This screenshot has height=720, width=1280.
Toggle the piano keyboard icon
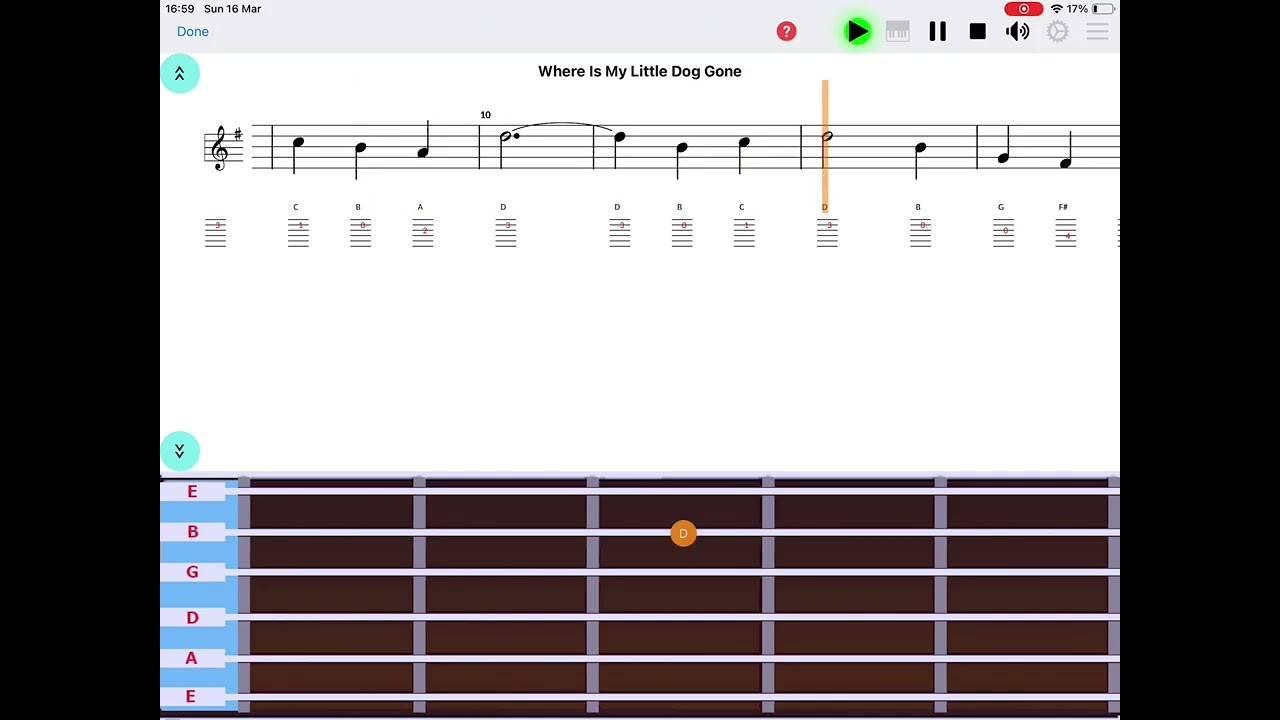[x=897, y=32]
